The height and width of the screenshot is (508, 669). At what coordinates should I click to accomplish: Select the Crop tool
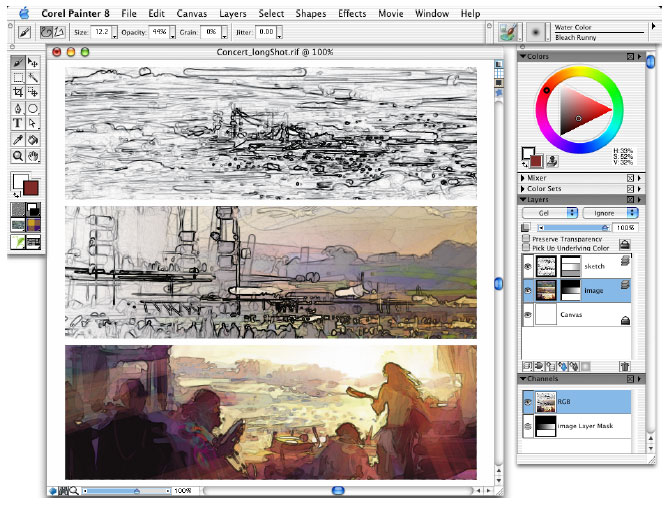coord(18,92)
